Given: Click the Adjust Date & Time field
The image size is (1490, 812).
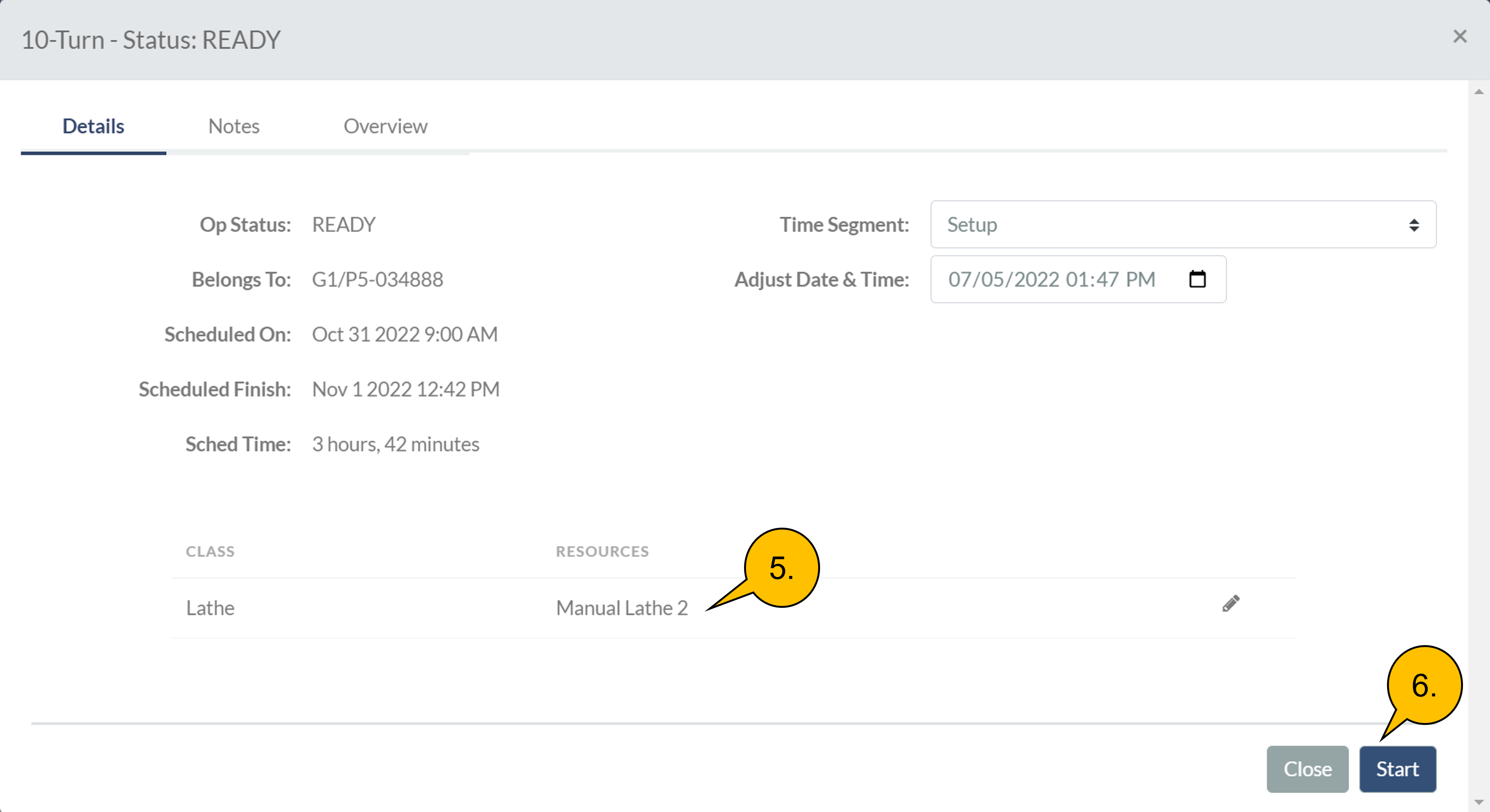Looking at the screenshot, I should pos(1051,279).
